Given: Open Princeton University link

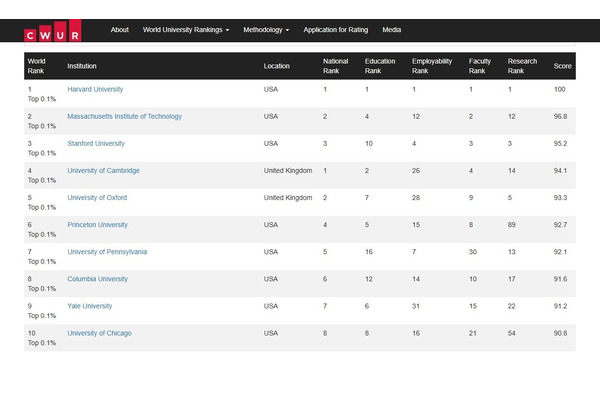Looking at the screenshot, I should [x=97, y=225].
